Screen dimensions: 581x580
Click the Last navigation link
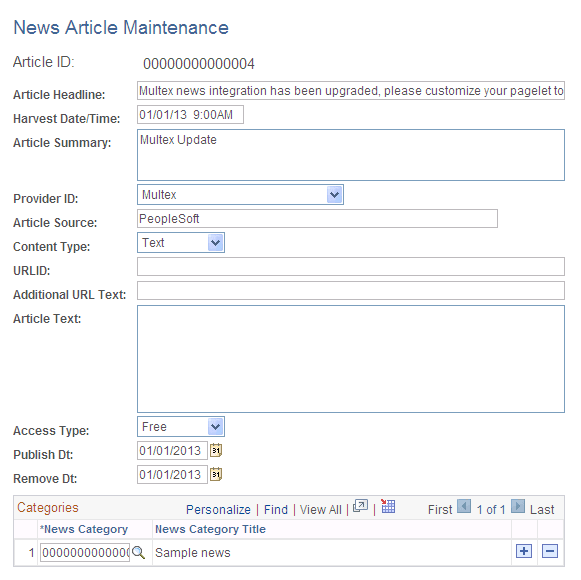(542, 510)
